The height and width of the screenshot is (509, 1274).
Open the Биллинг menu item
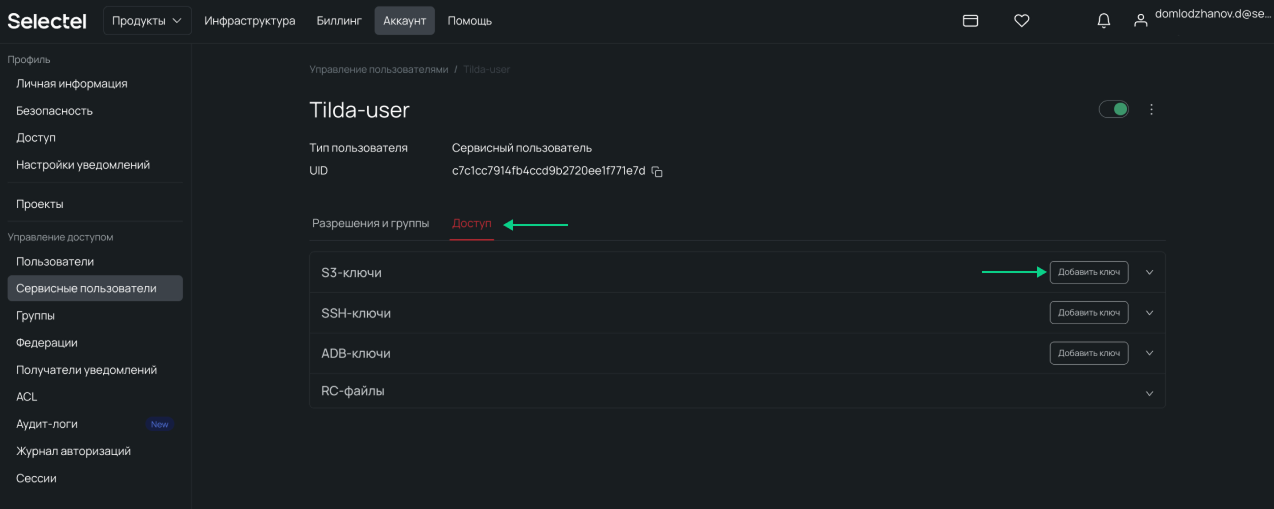(x=339, y=20)
